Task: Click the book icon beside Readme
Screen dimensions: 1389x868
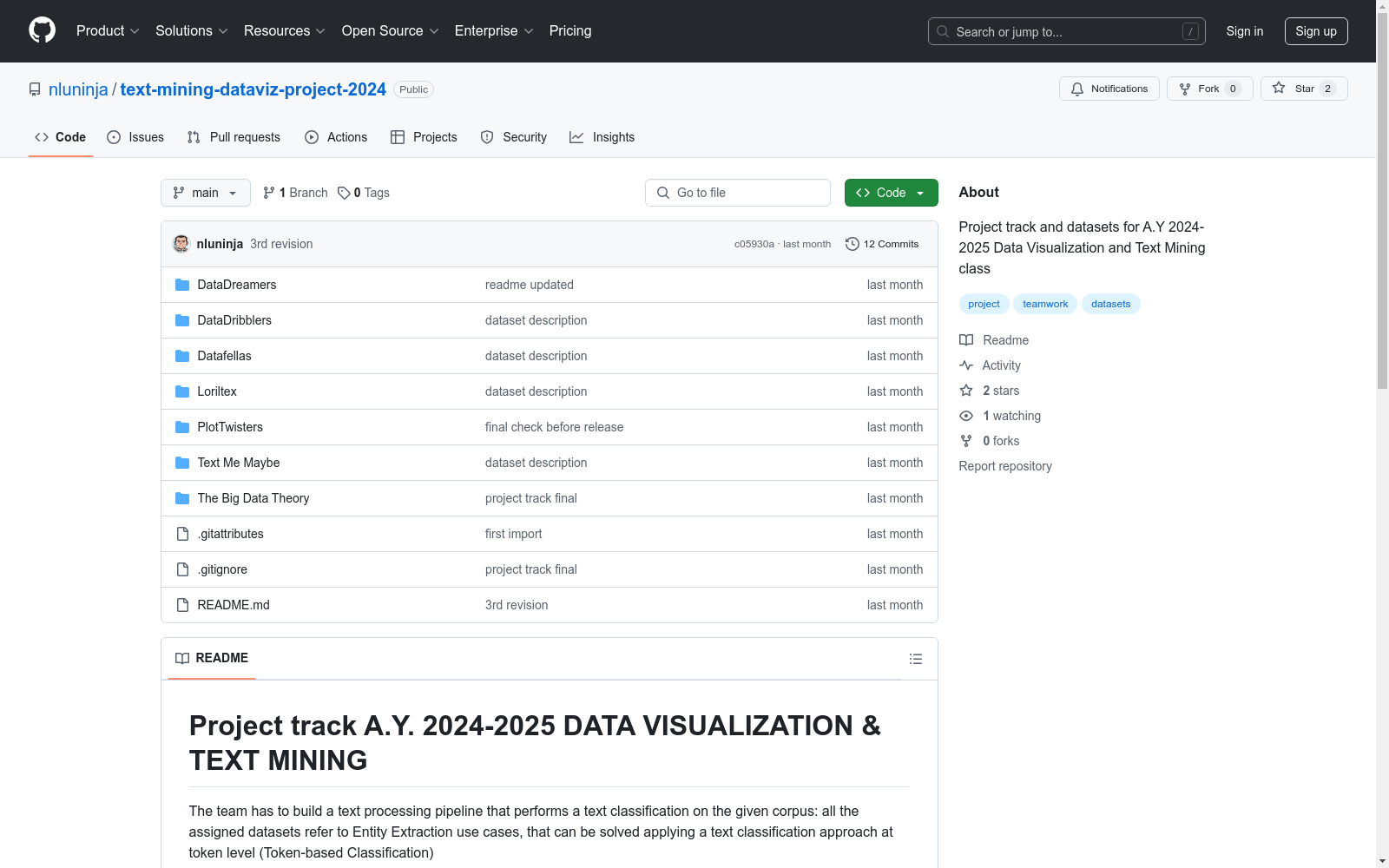Action: click(x=966, y=340)
